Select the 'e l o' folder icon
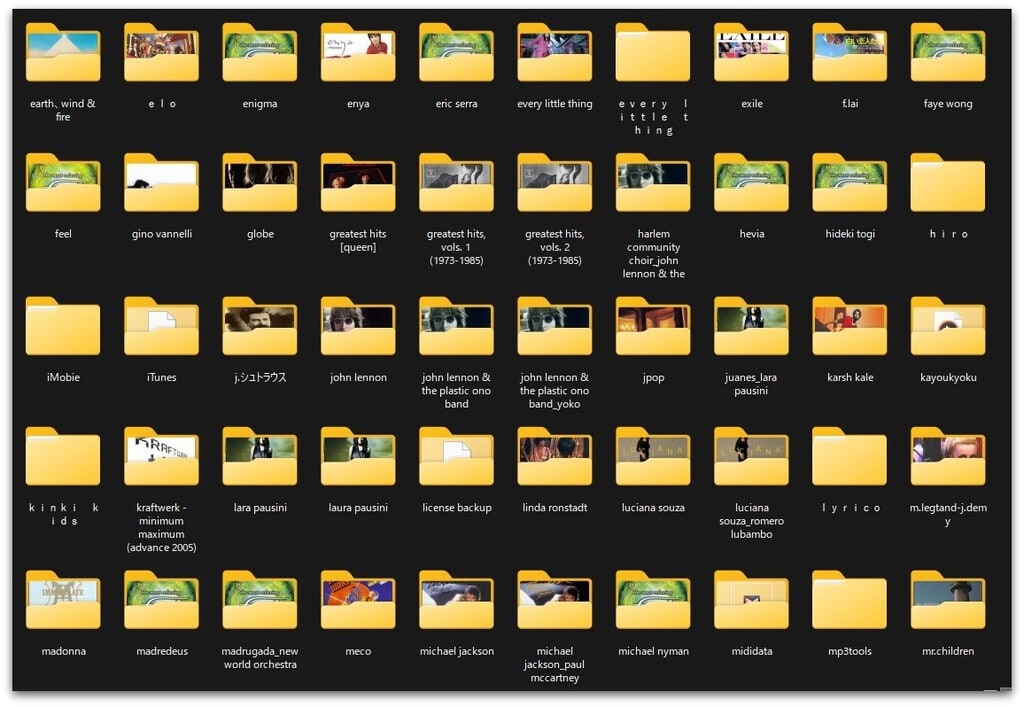This screenshot has width=1024, height=707. pos(161,52)
